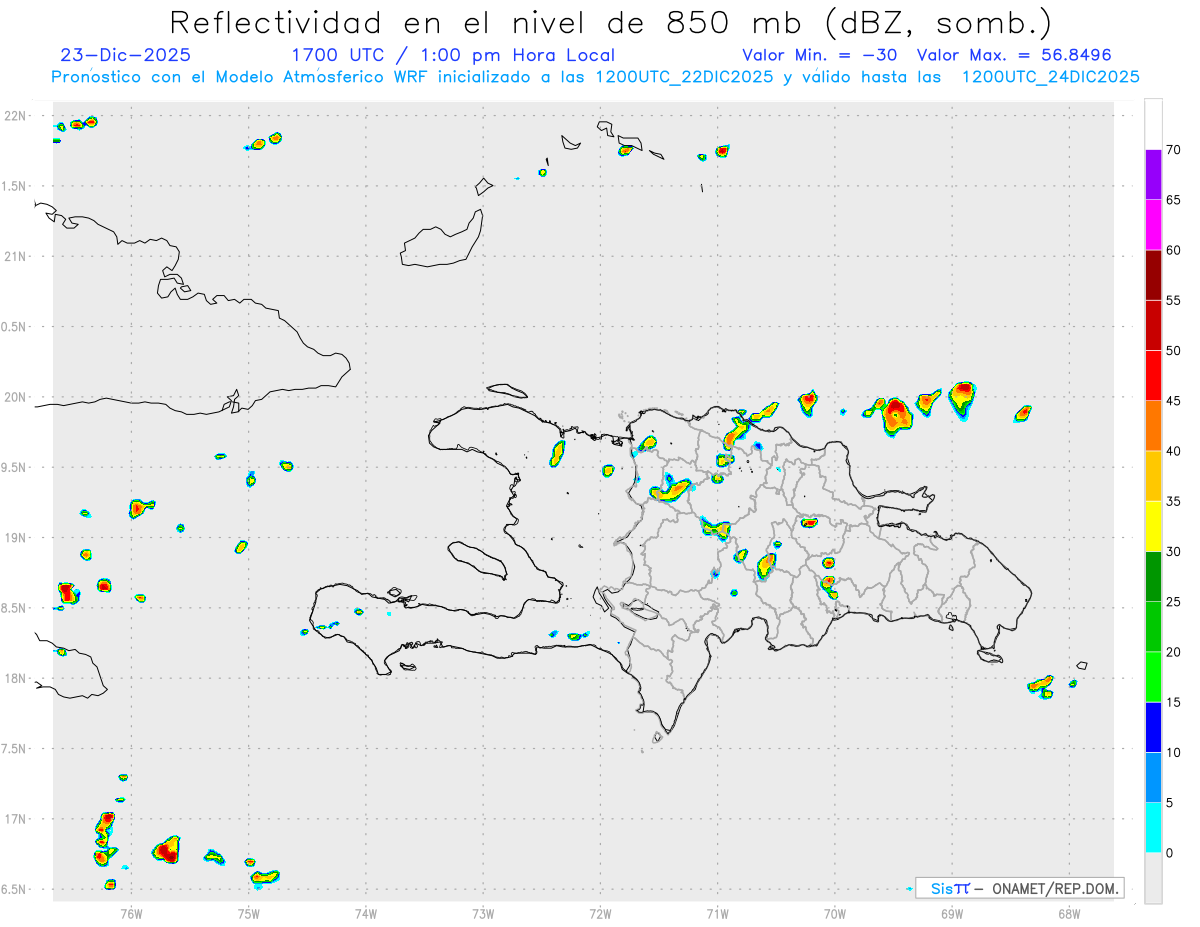The image size is (1200, 927).
Task: Click the dark green 25–30 dBZ colorbar segment
Action: 1153,577
